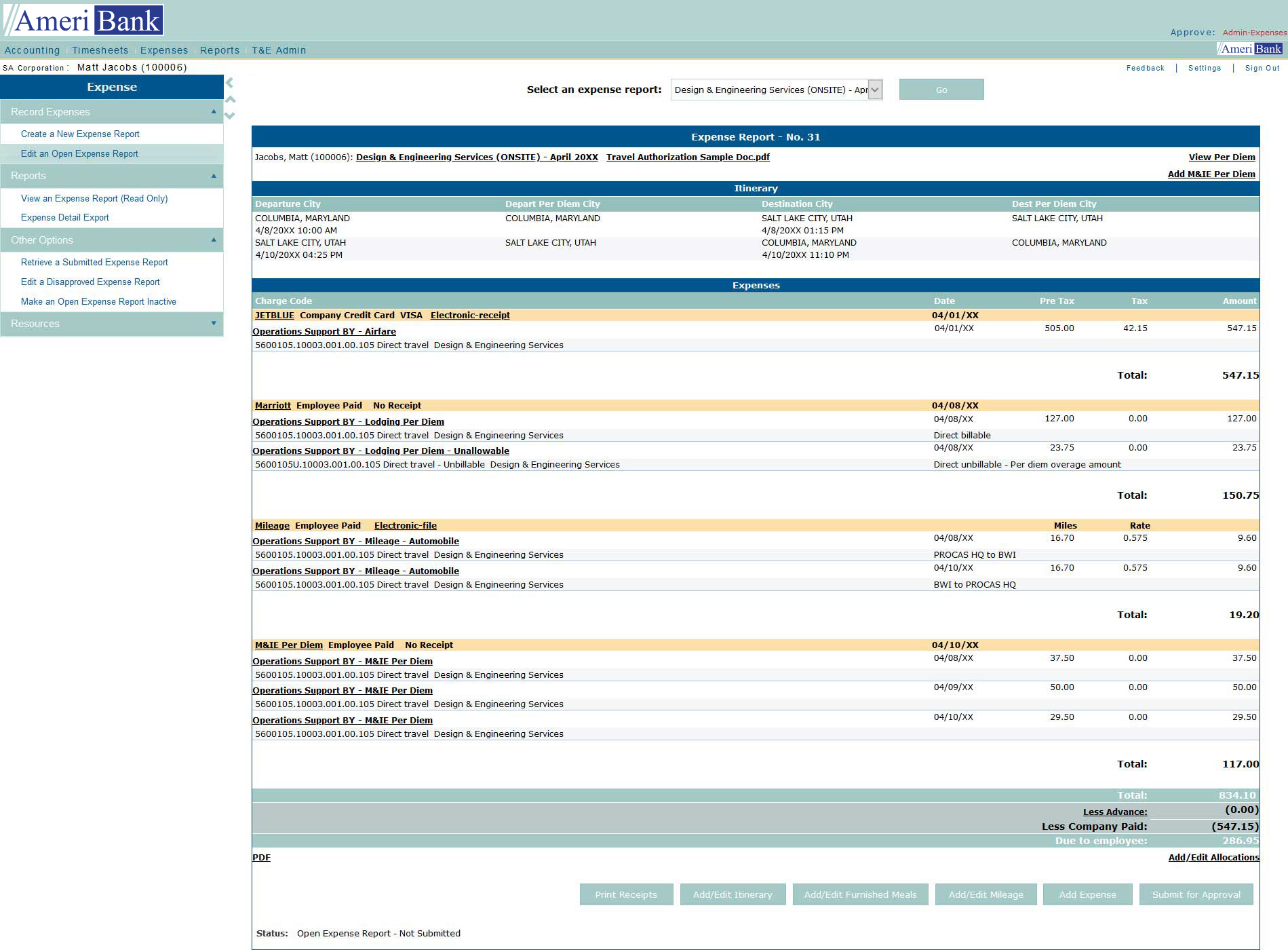The image size is (1288, 950).
Task: Select Create a New Expense Report
Action: coord(80,134)
